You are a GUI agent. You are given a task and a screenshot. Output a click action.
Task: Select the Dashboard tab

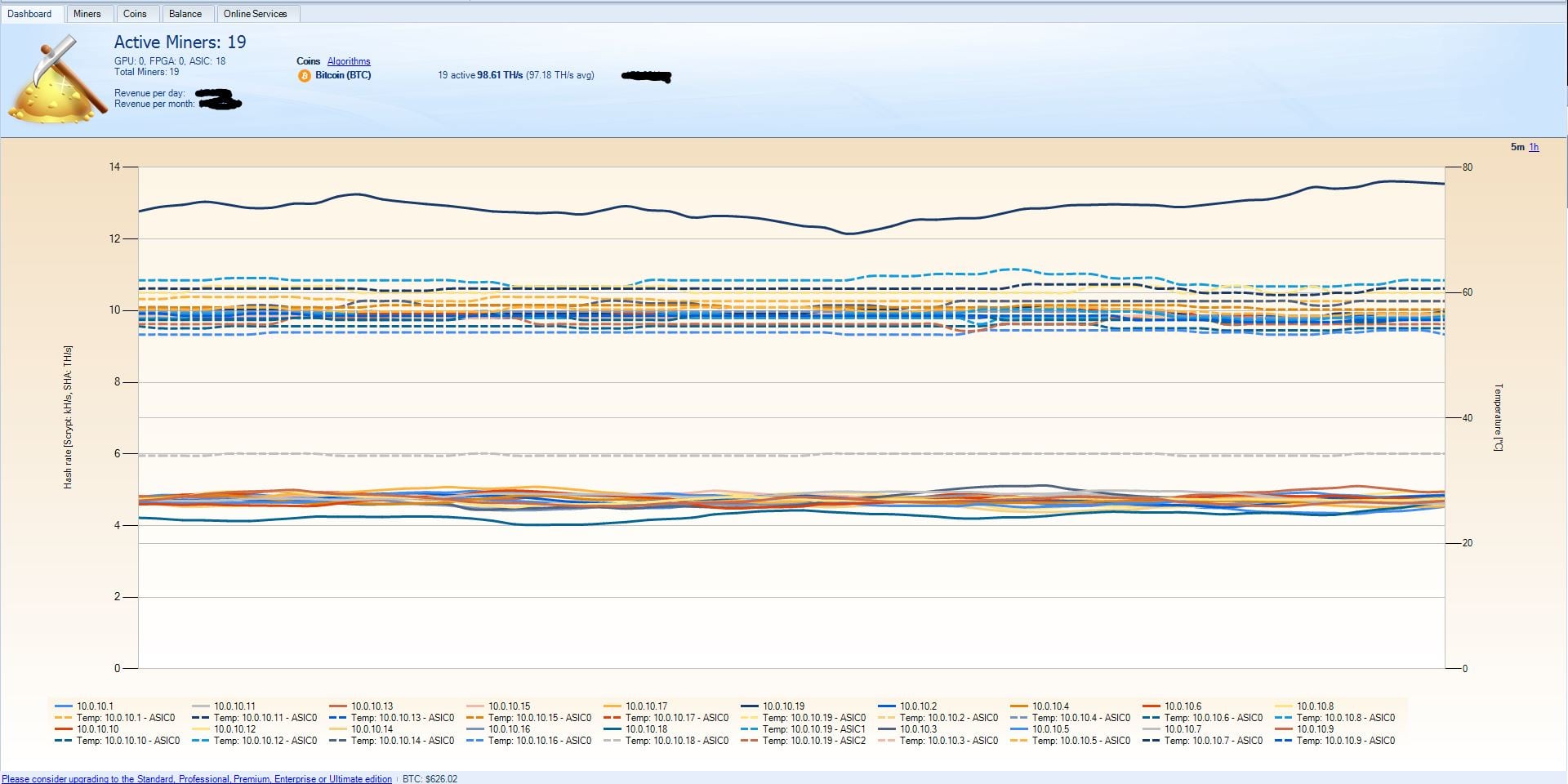29,14
